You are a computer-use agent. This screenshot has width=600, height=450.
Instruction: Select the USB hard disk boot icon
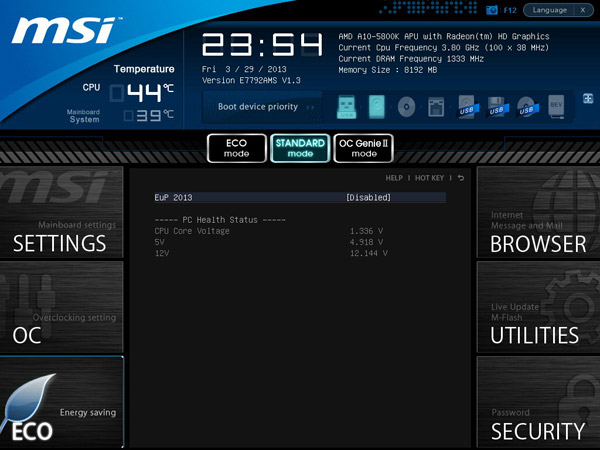pos(468,107)
